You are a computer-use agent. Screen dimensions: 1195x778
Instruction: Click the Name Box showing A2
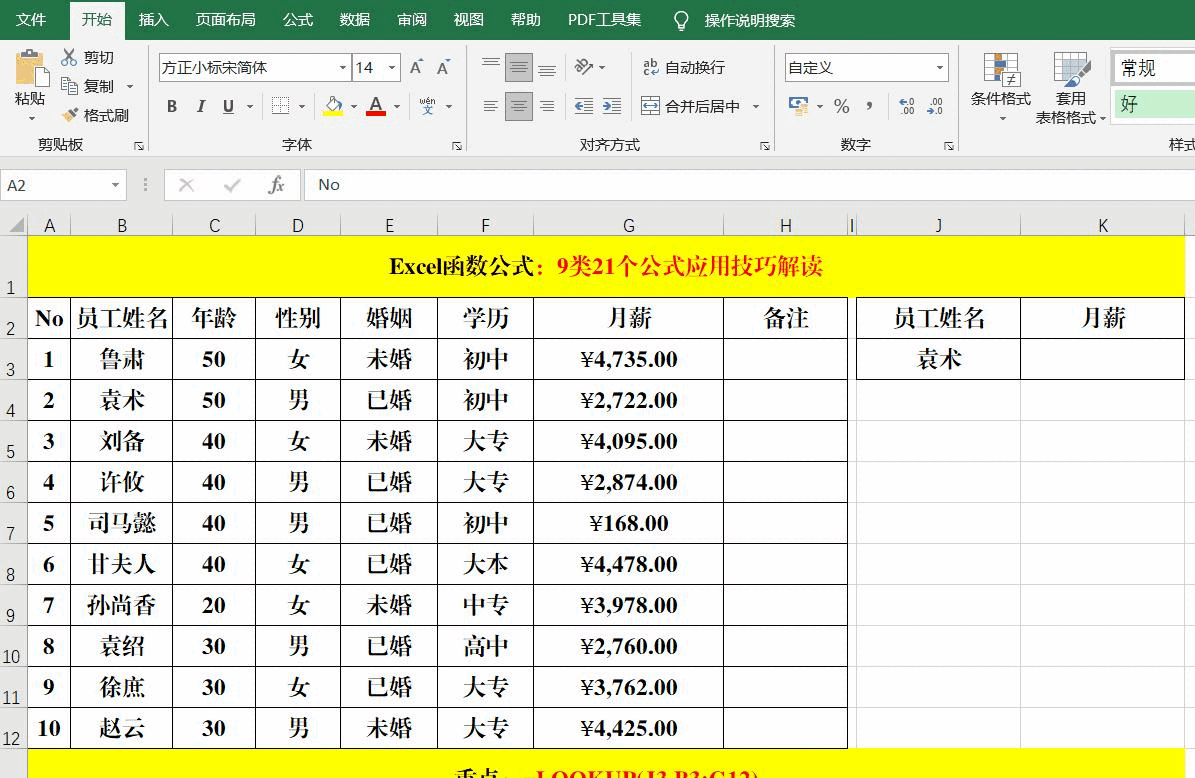pos(55,185)
